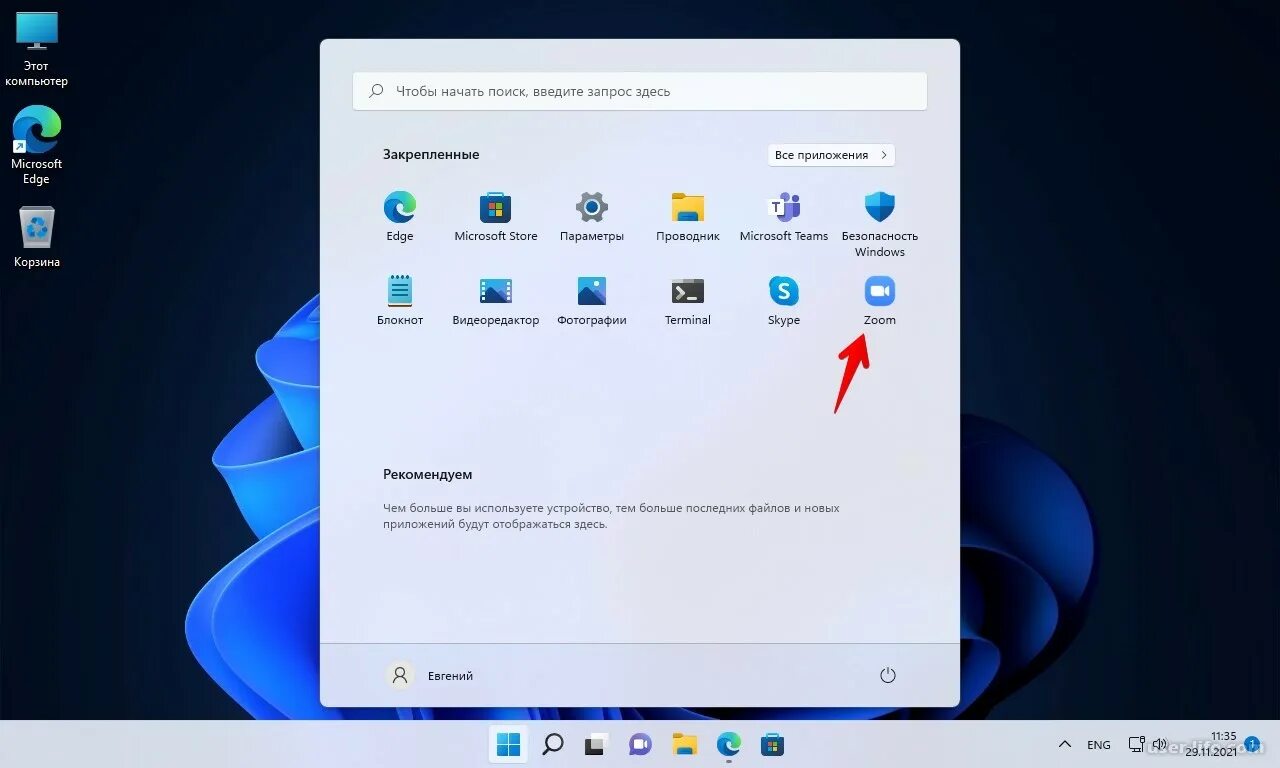Open Блокнот notepad app

[x=400, y=301]
